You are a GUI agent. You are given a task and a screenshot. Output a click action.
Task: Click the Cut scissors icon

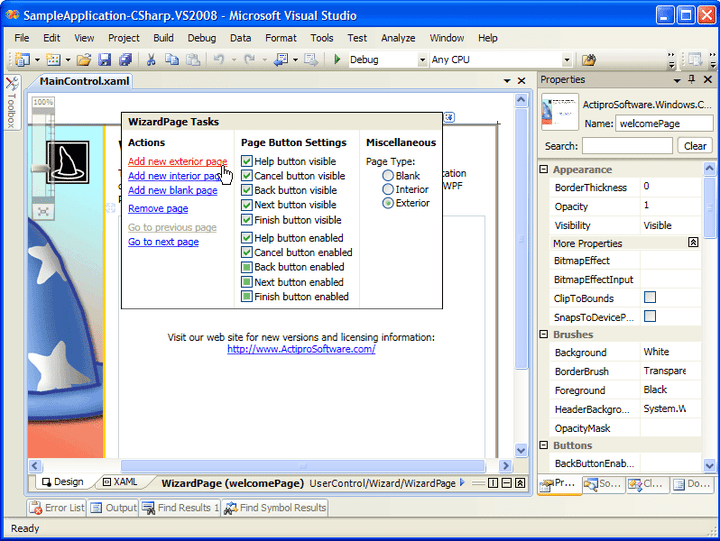[x=151, y=60]
